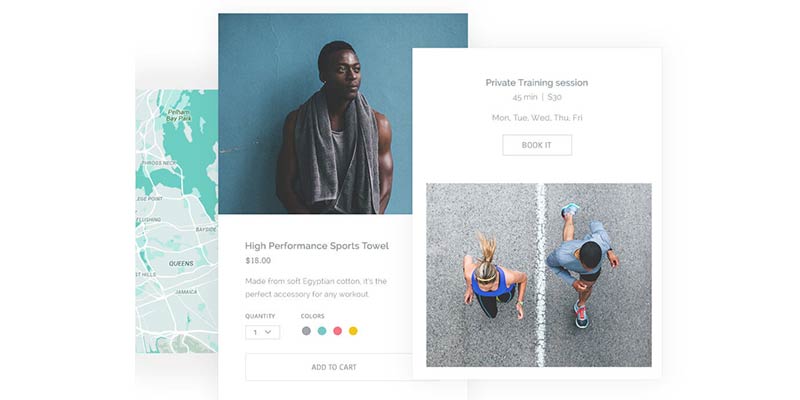Select the teal color swatch
This screenshot has width=800, height=400.
click(322, 331)
